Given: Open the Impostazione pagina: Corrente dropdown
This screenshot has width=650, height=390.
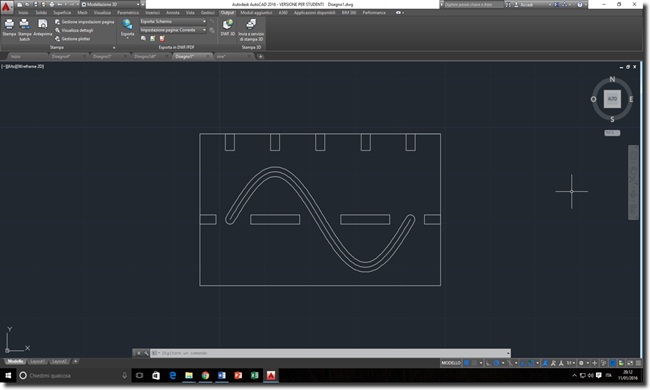Looking at the screenshot, I should (x=173, y=30).
